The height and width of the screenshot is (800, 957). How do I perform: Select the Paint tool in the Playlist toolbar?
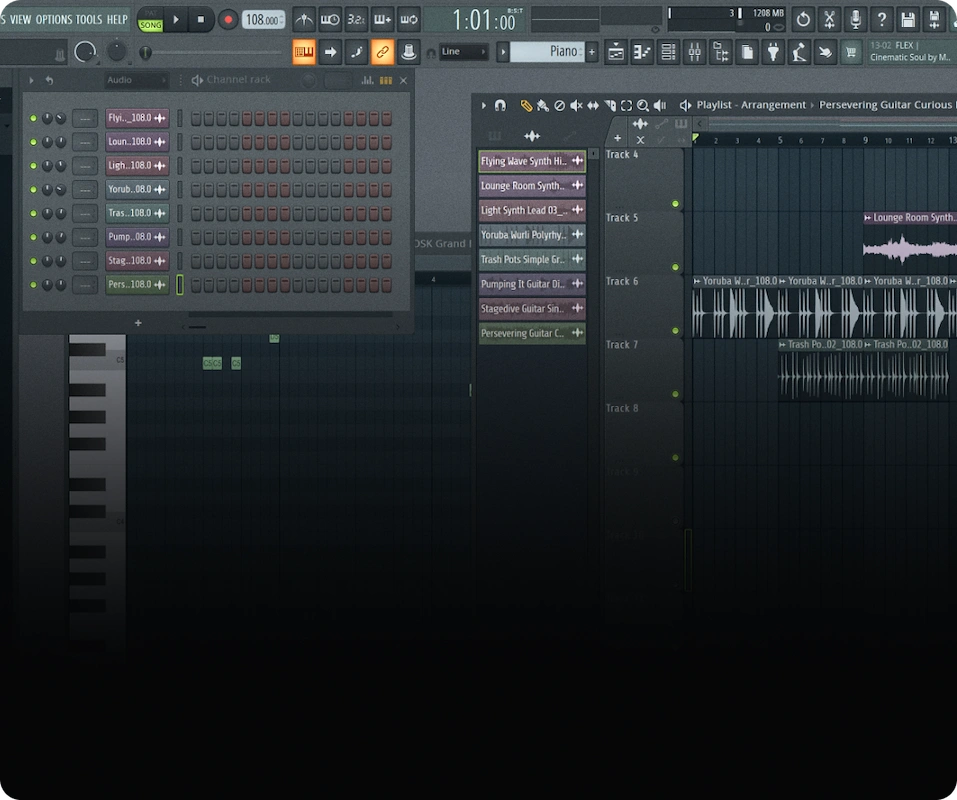click(x=541, y=105)
